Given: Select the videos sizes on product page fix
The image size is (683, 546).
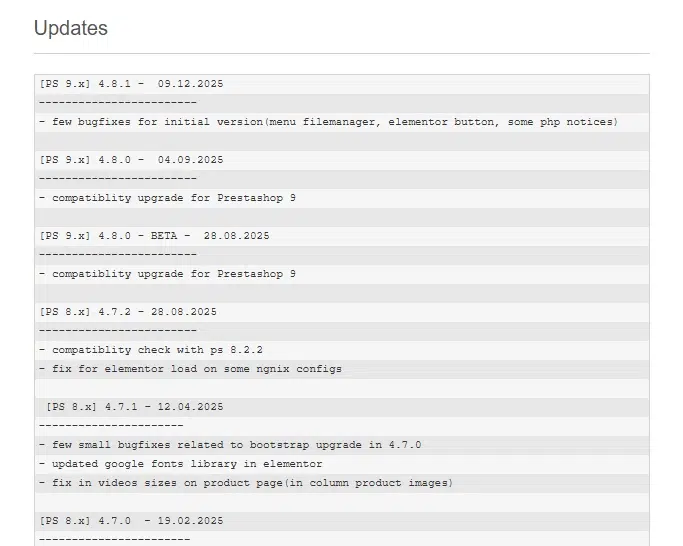Looking at the screenshot, I should point(246,483).
